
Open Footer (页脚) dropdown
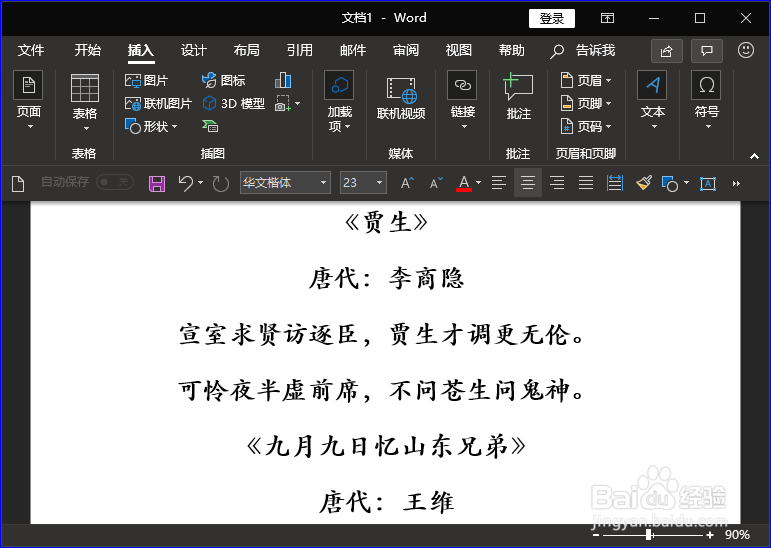tap(586, 103)
